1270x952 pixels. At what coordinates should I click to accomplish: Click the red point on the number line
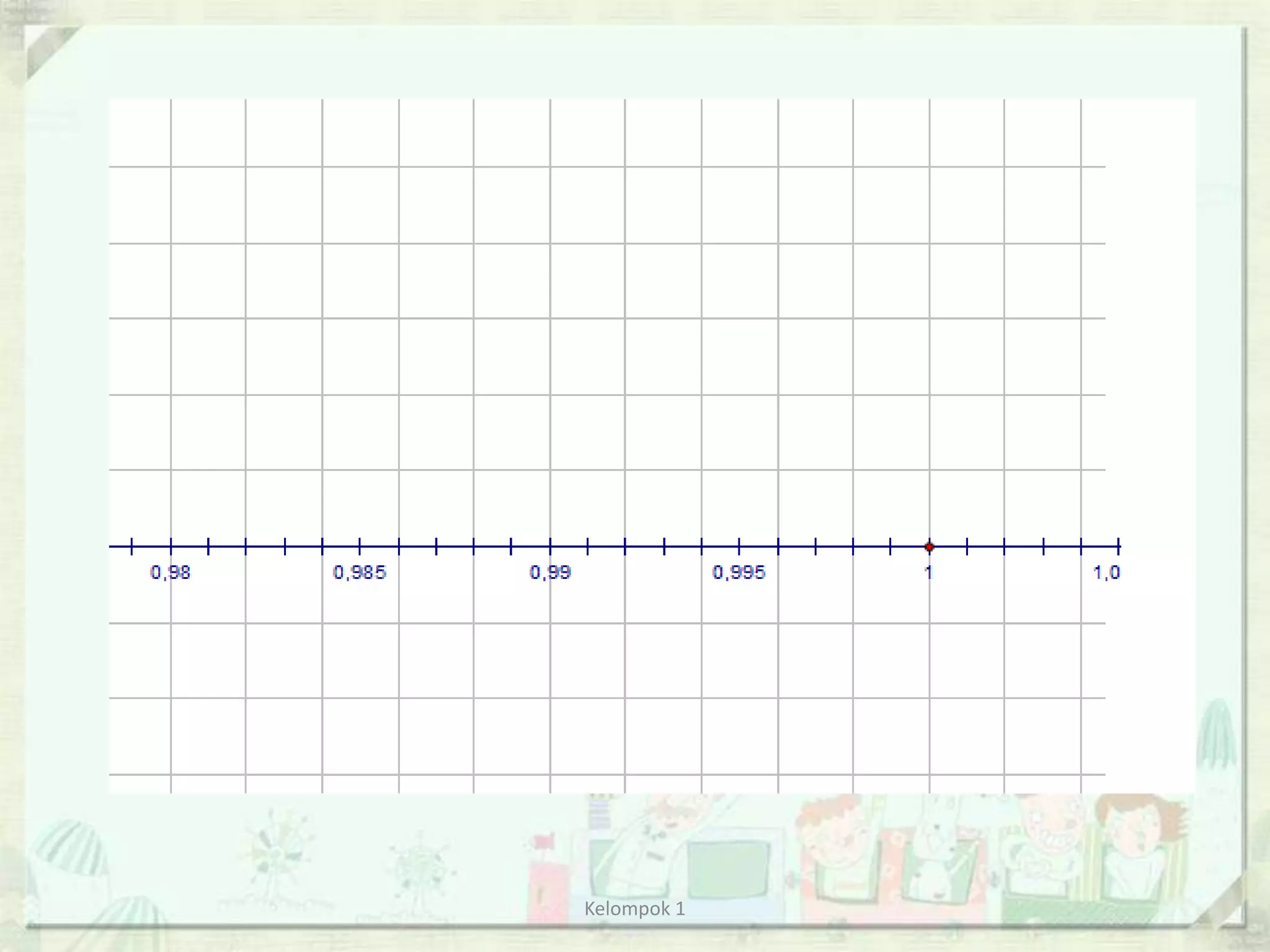click(929, 547)
